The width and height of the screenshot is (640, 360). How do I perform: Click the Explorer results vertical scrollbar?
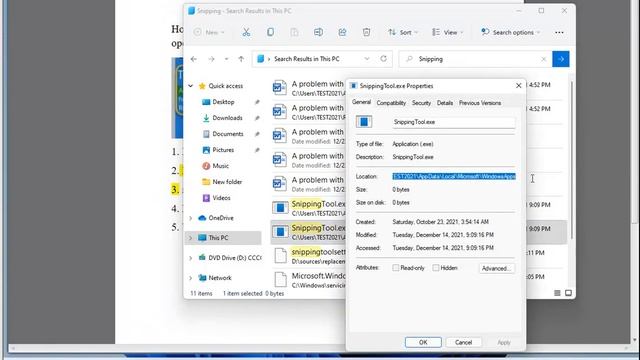click(x=571, y=160)
